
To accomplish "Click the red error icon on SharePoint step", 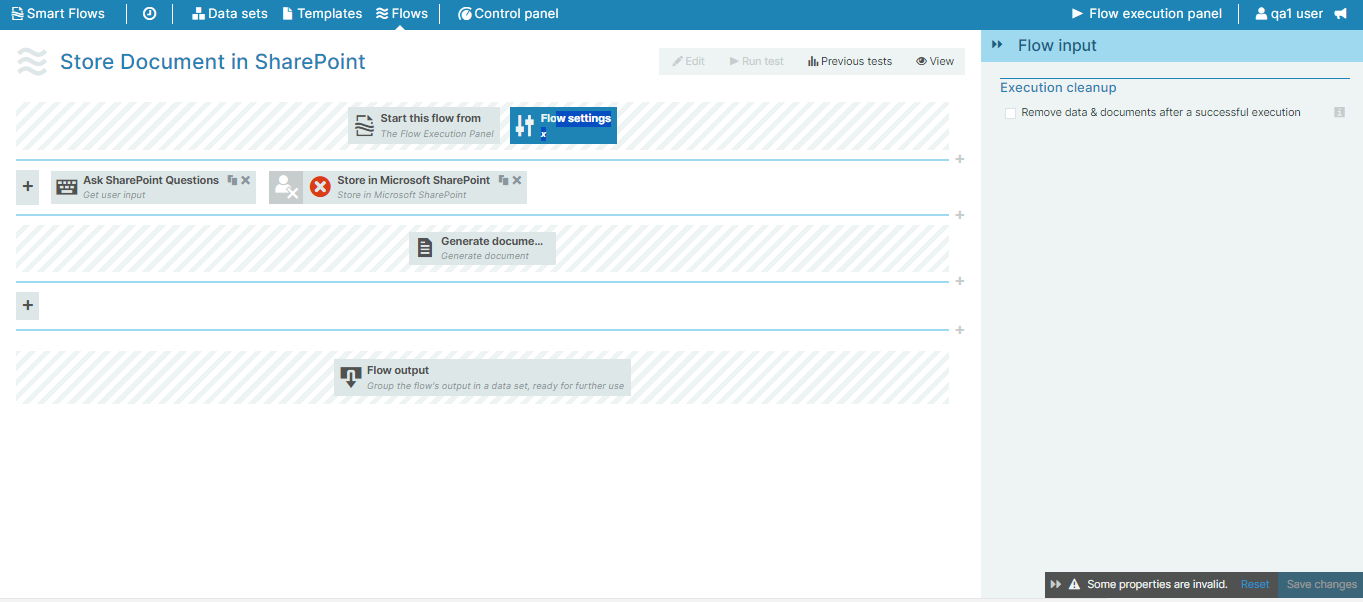I will click(320, 187).
